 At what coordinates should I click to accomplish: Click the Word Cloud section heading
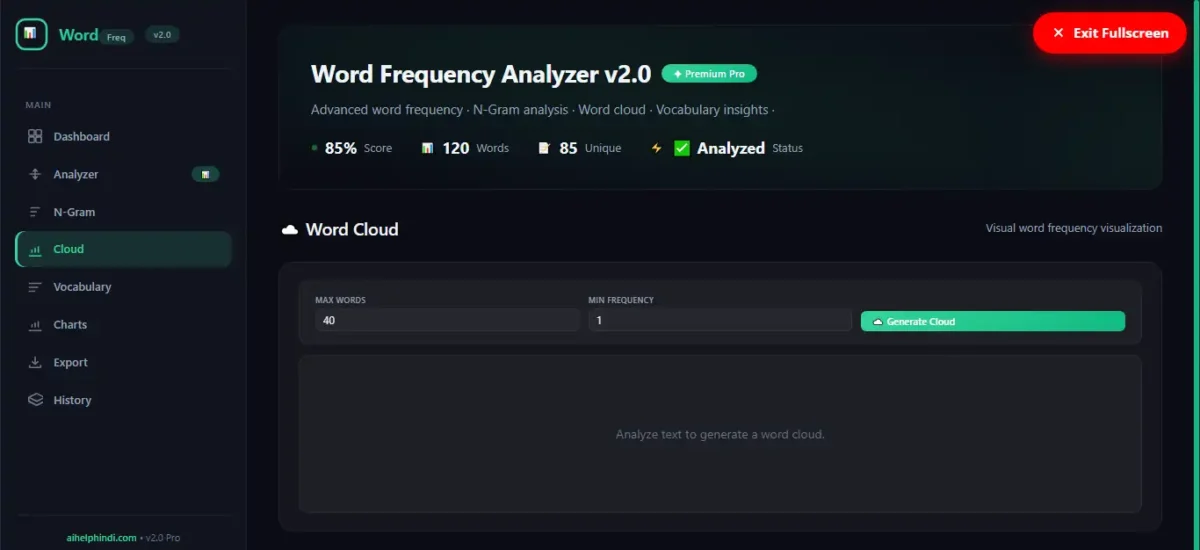pos(352,229)
